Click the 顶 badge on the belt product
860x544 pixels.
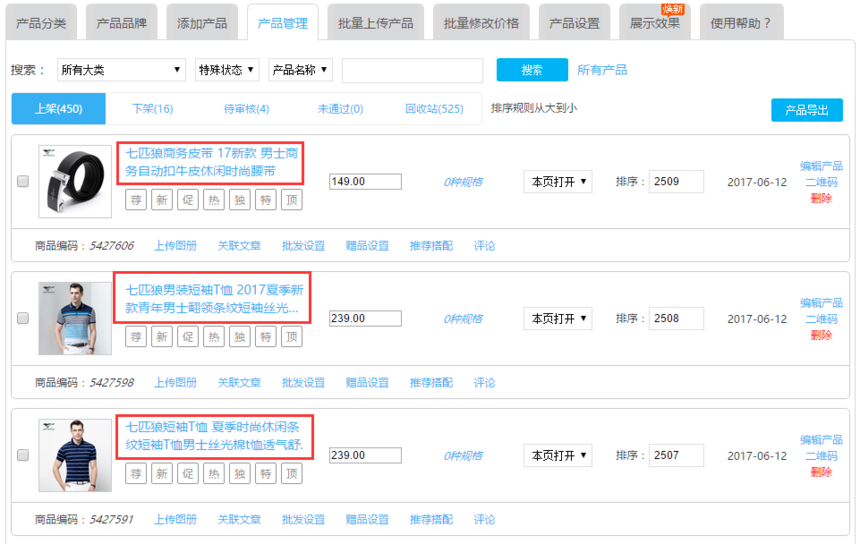pyautogui.click(x=292, y=200)
